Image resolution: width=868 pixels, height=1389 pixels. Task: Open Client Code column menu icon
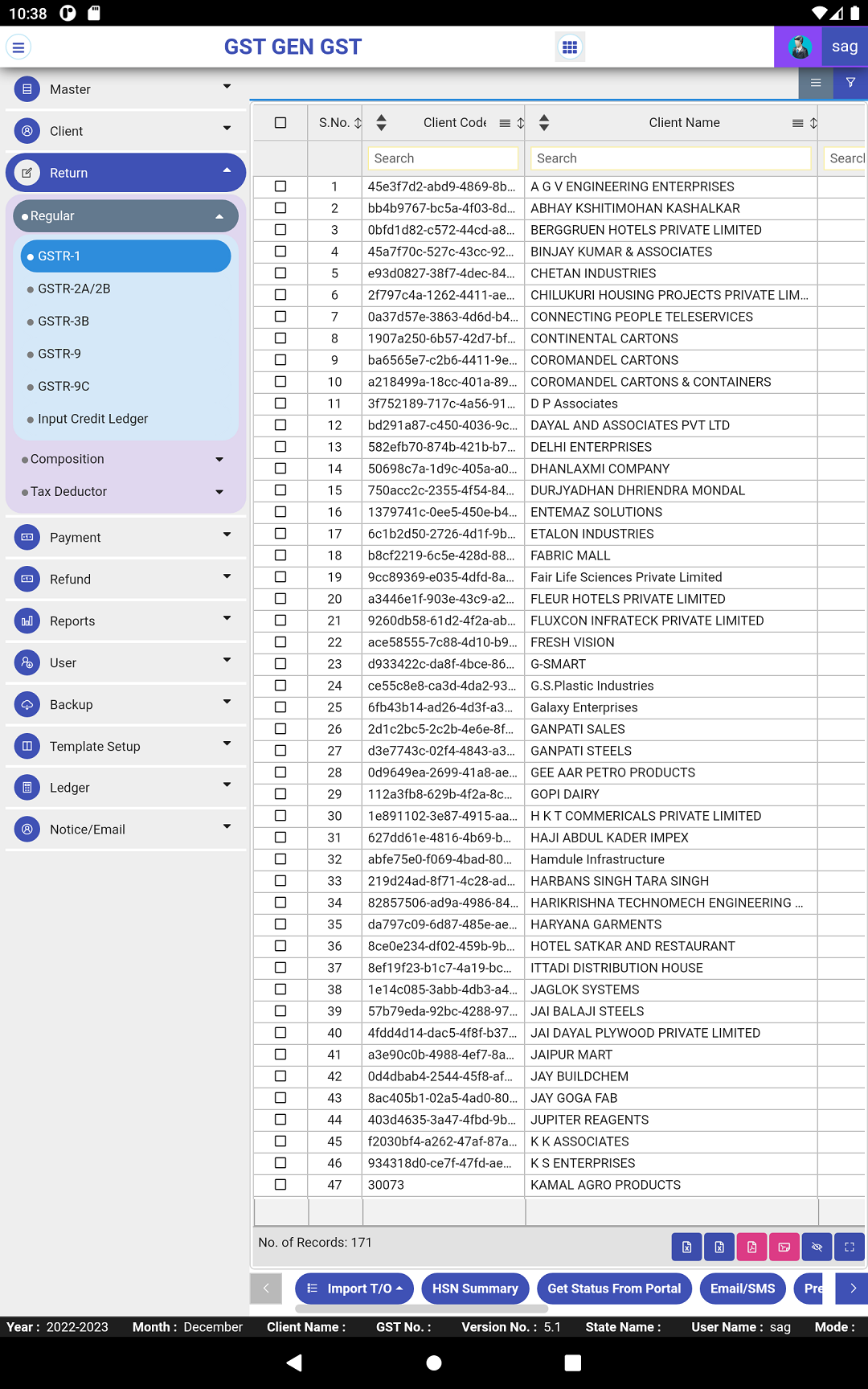click(505, 123)
